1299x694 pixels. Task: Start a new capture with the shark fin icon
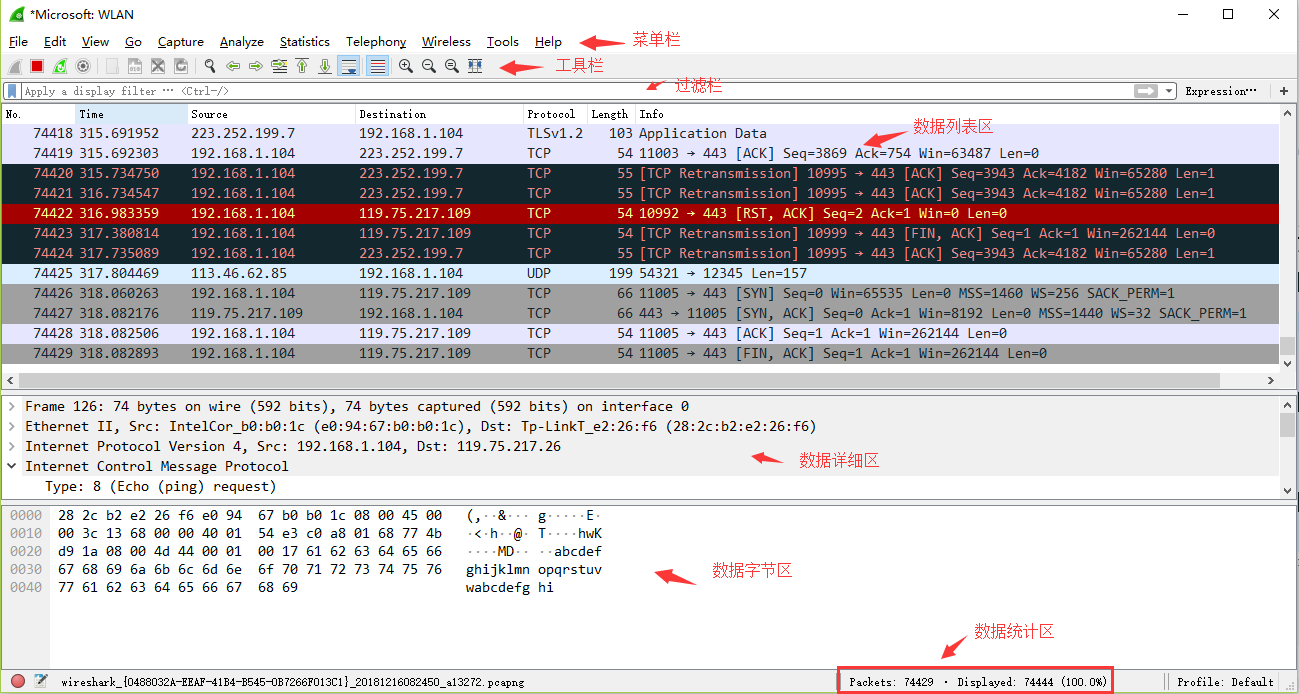[x=14, y=66]
